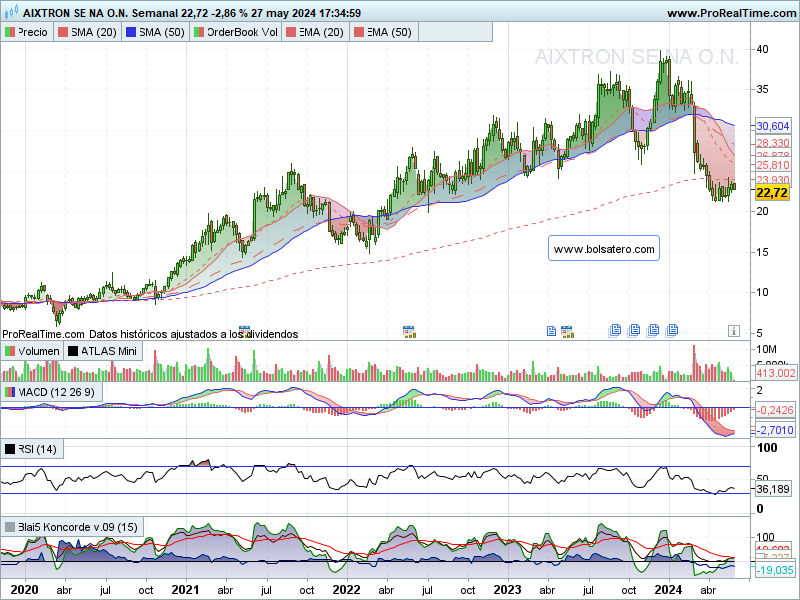Click the third stacked documents icon in the row
The width and height of the screenshot is (800, 600).
coord(653,331)
